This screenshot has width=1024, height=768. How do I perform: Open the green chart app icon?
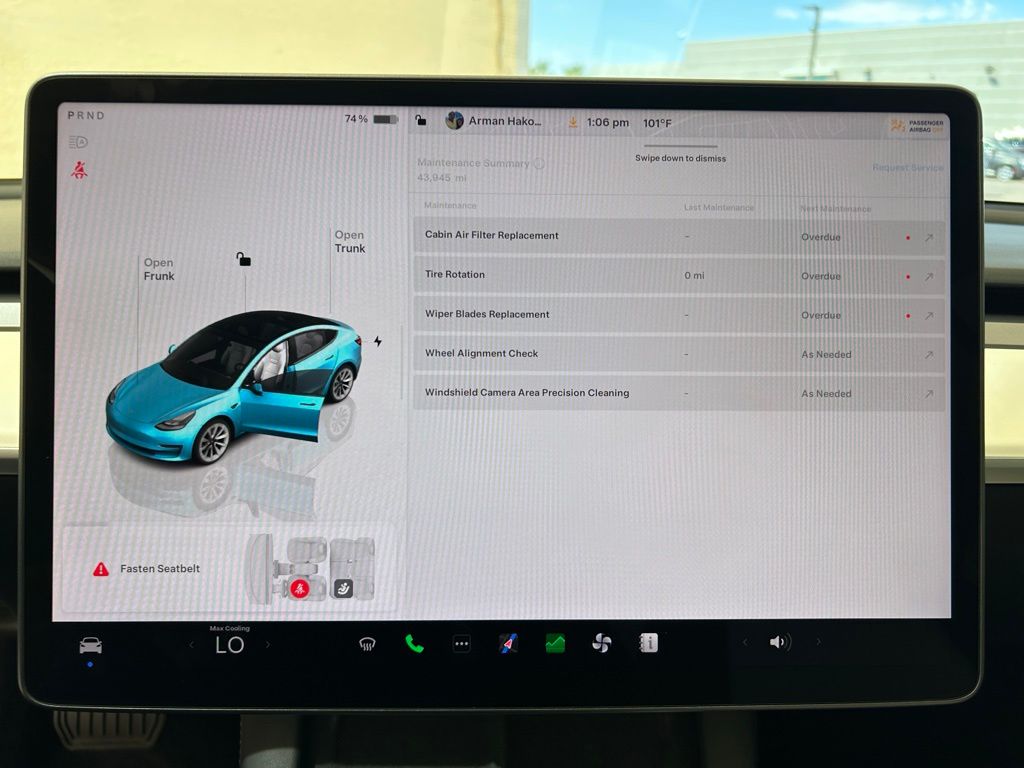coord(555,643)
